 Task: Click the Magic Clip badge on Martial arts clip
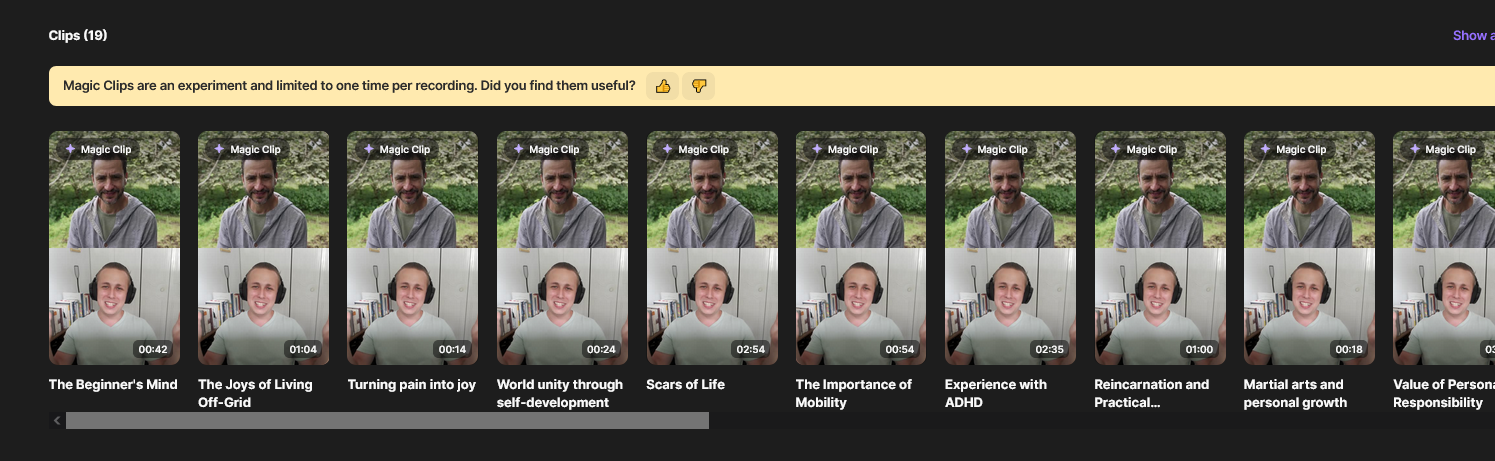pos(1293,149)
